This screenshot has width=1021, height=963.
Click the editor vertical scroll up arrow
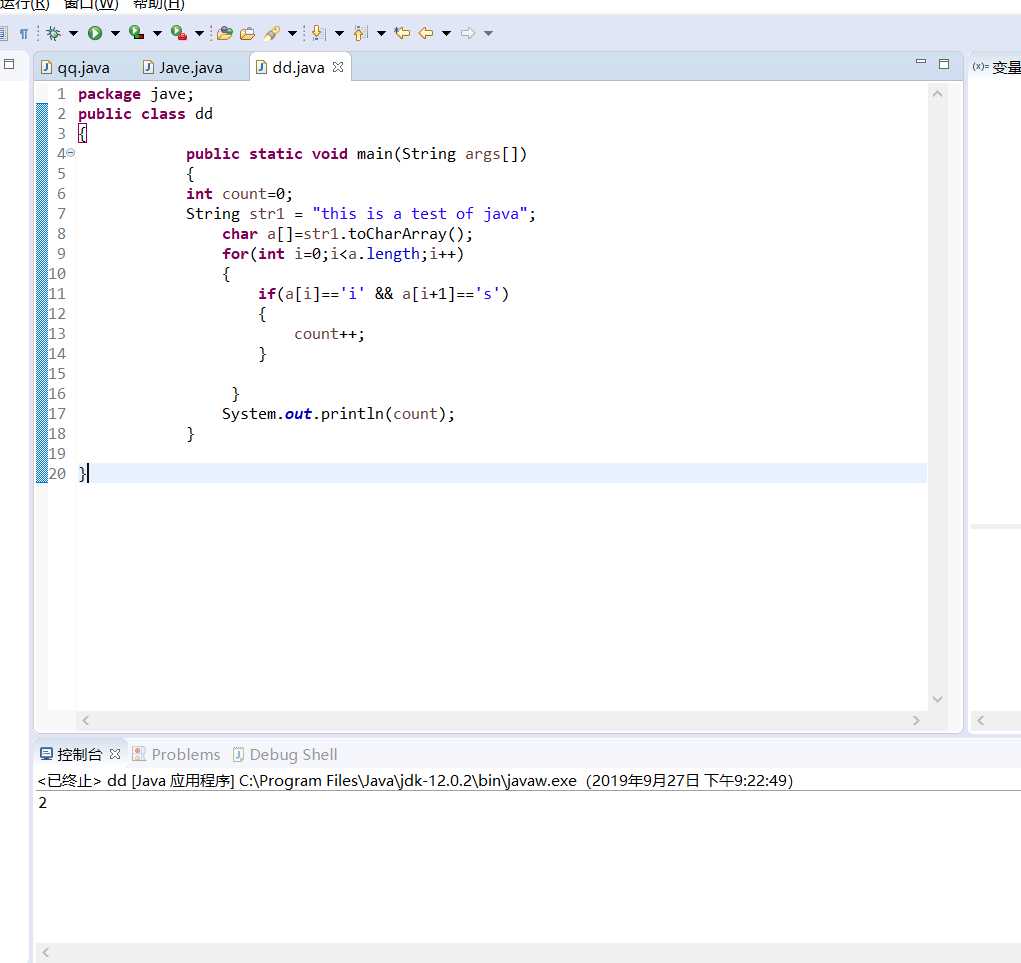point(938,94)
